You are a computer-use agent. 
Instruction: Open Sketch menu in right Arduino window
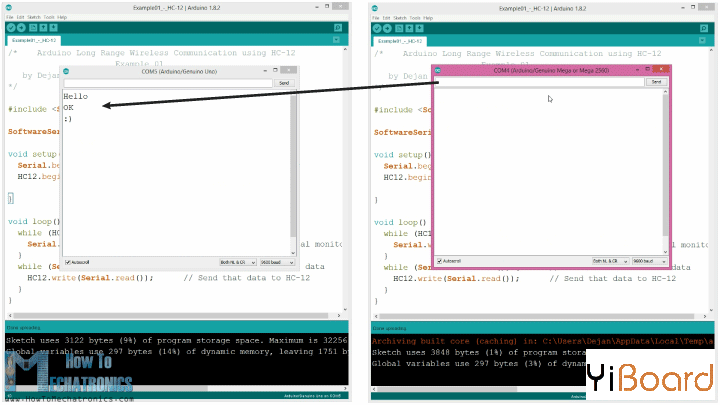point(400,18)
